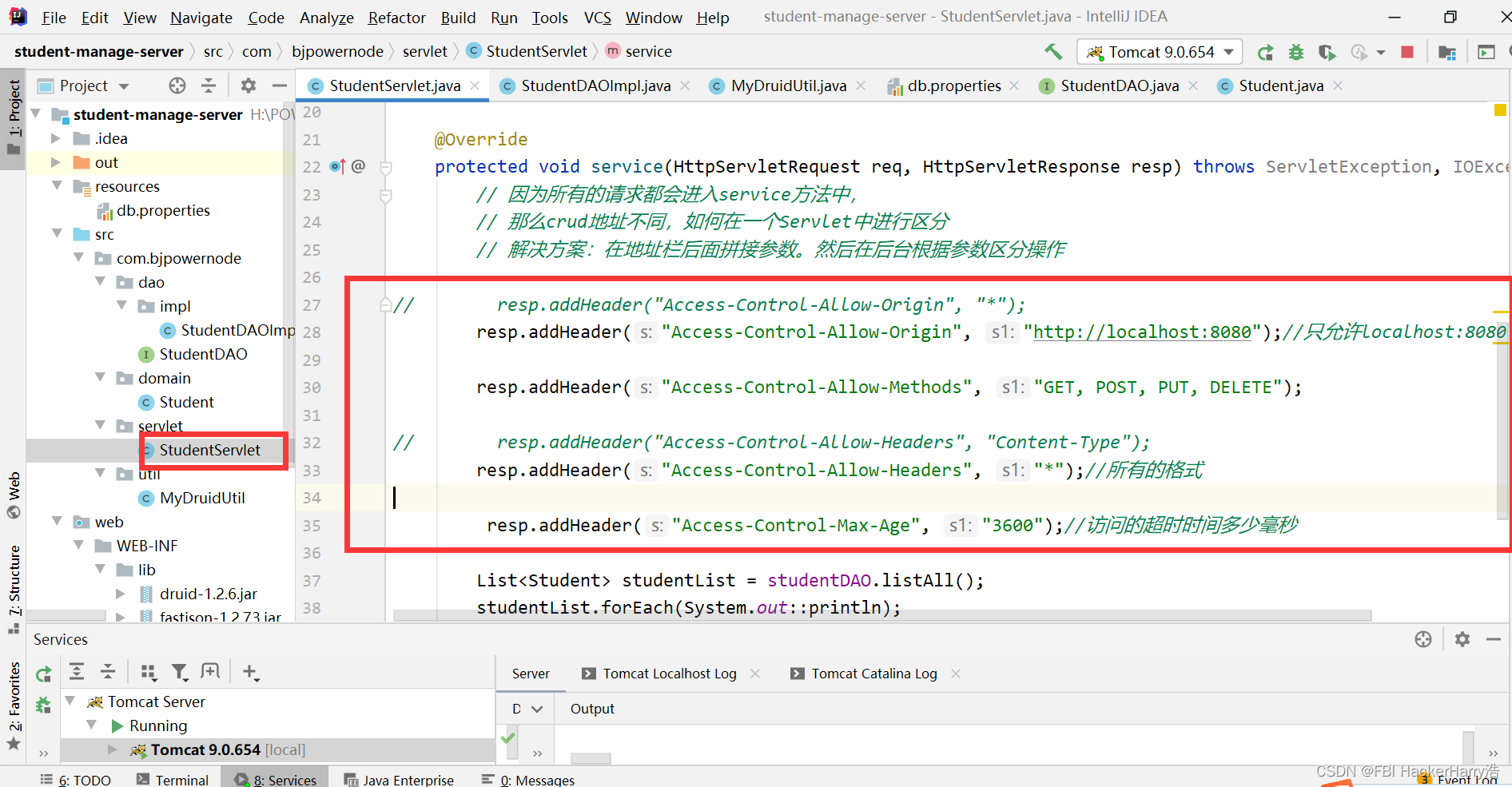The image size is (1512, 787).
Task: Open Services panel settings gear
Action: (x=1463, y=639)
